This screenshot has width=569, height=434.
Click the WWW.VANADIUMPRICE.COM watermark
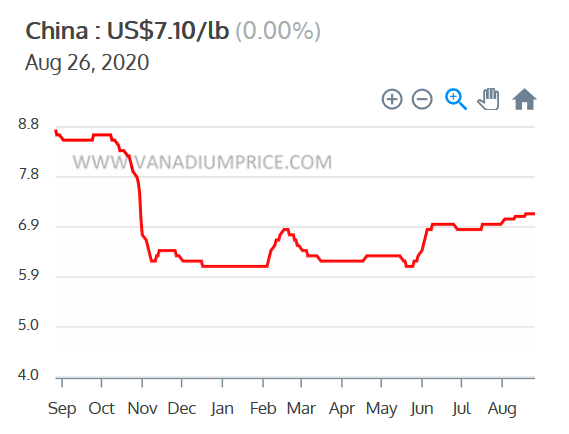point(202,162)
